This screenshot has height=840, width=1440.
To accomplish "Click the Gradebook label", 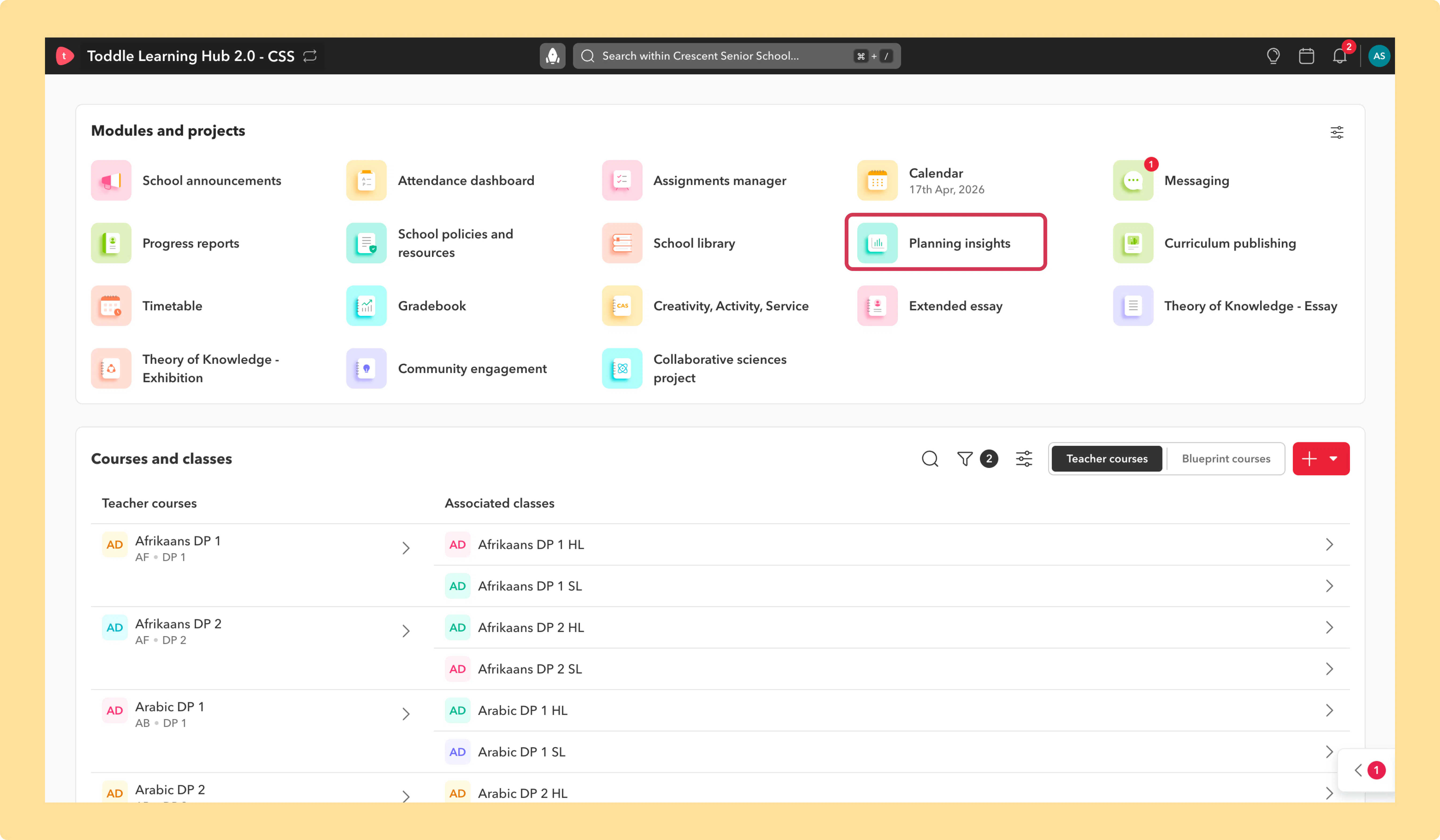I will pyautogui.click(x=432, y=306).
